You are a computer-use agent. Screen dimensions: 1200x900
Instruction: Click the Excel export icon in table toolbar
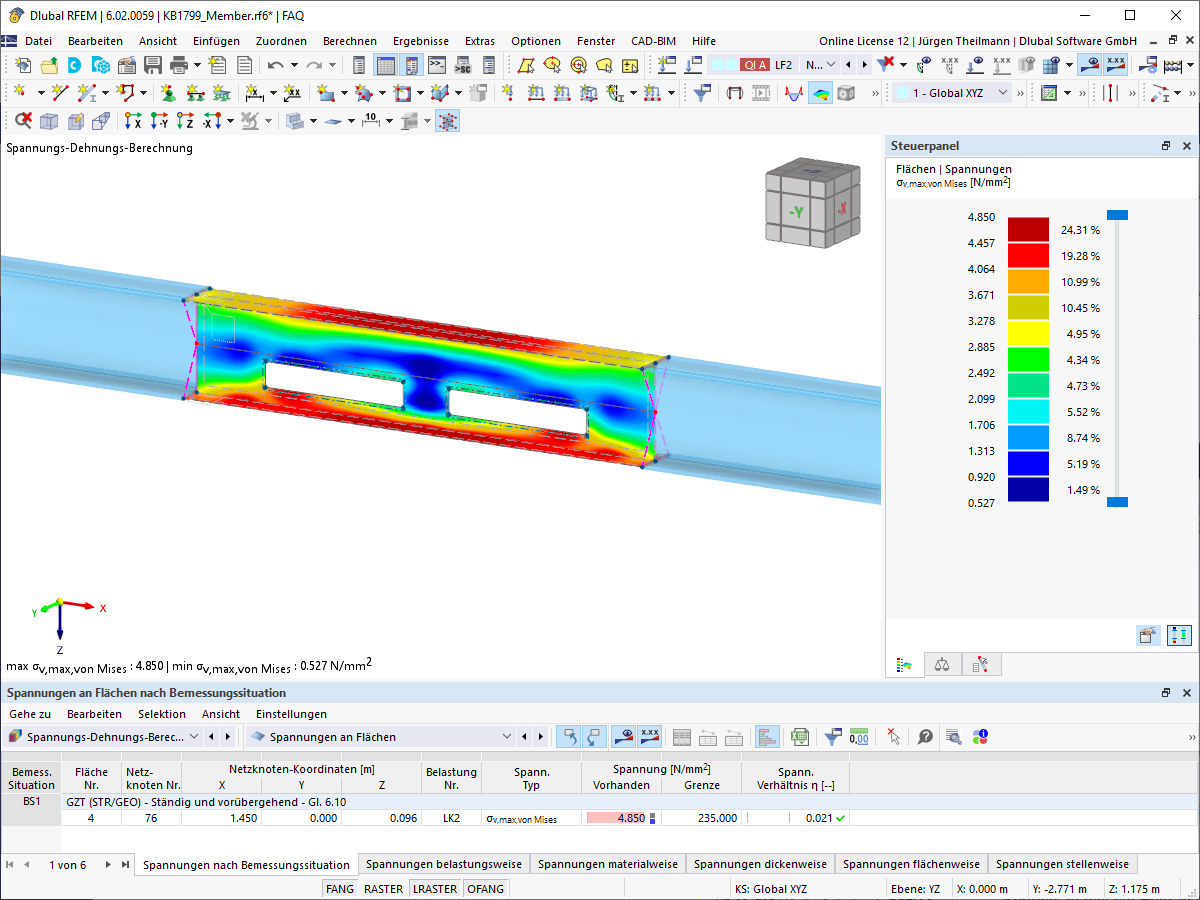coord(800,737)
